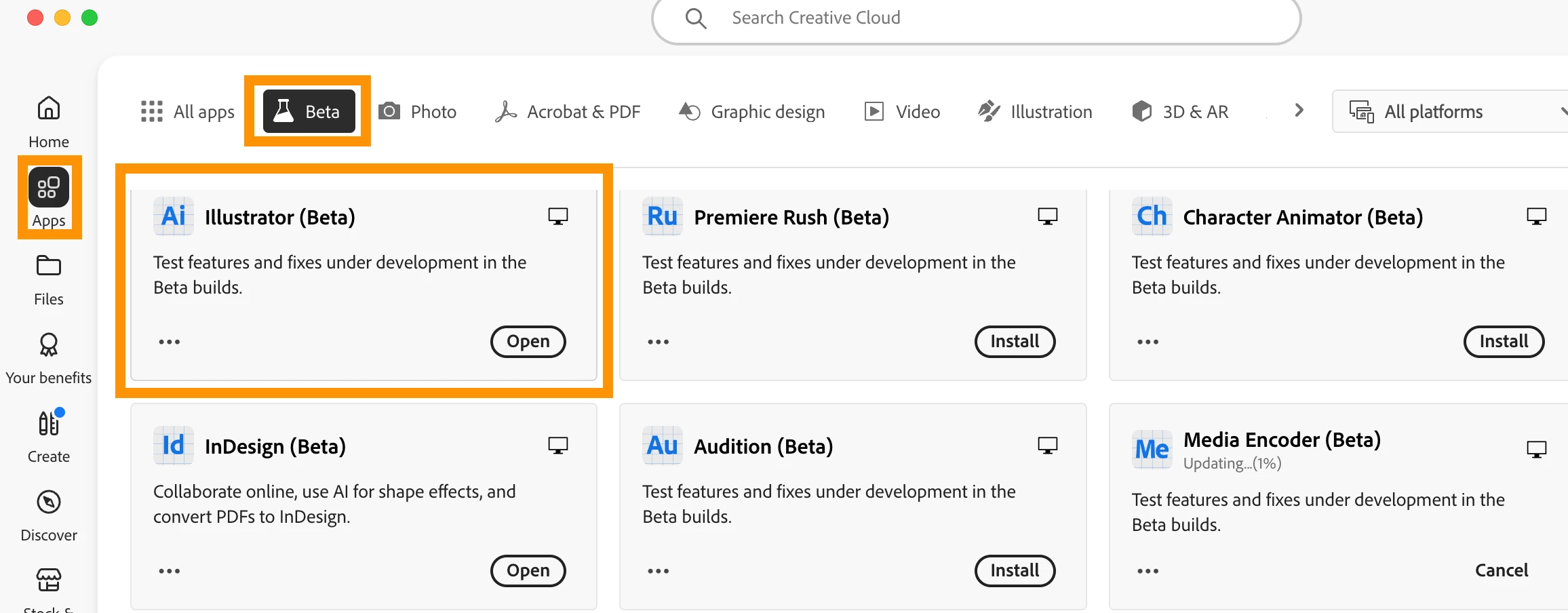Click the InDesign (Beta) Id icon
The image size is (1568, 613).
[x=174, y=446]
